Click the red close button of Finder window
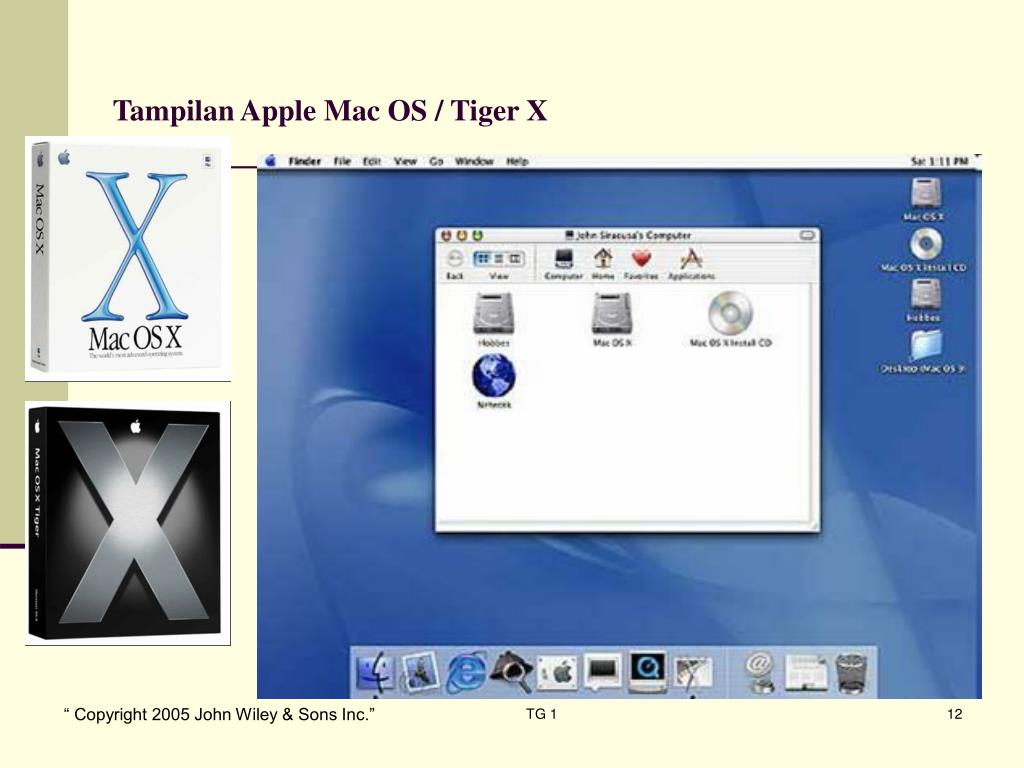1024x768 pixels. [447, 235]
